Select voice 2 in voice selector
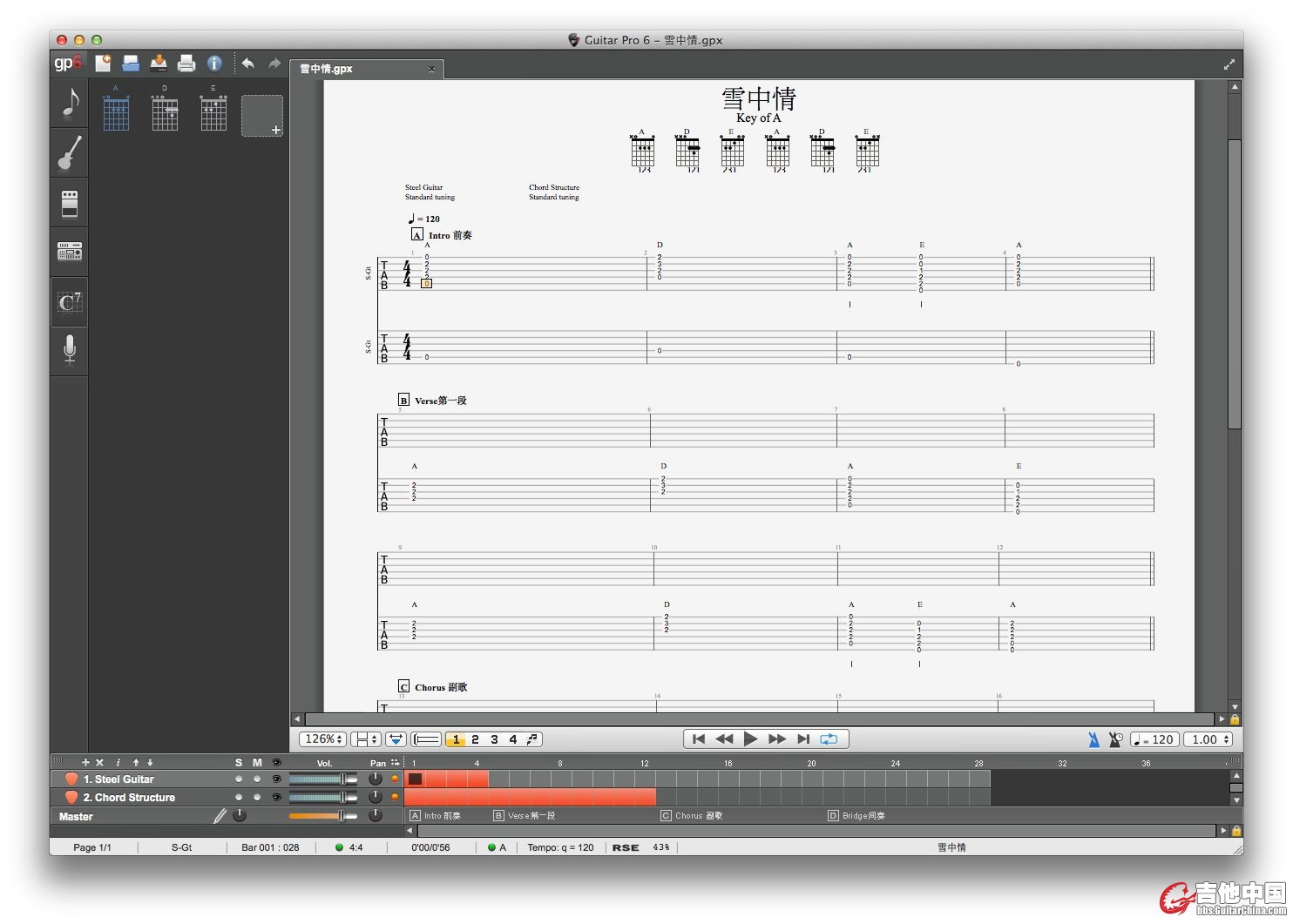 click(475, 739)
